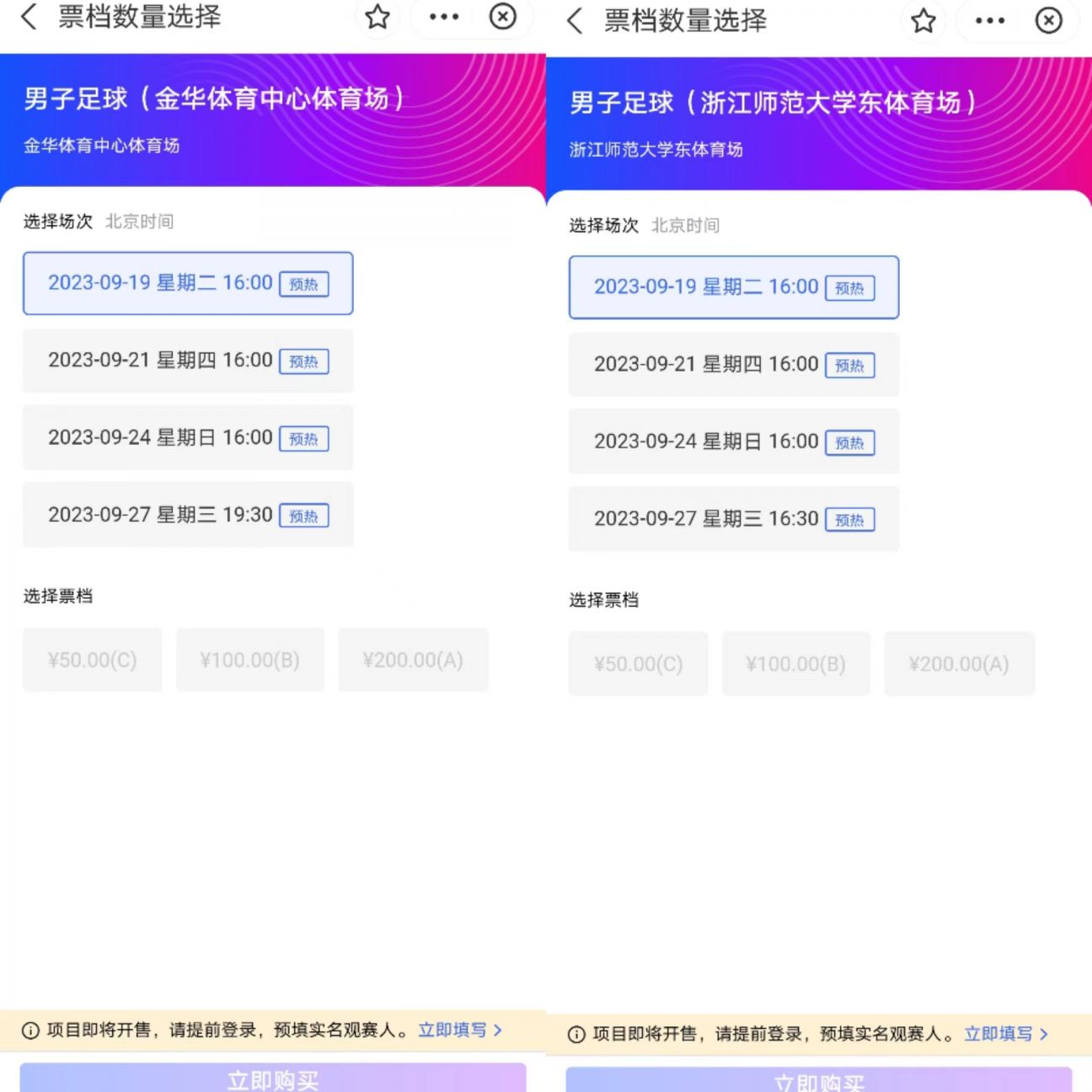Click info icon in left notice bar
This screenshot has width=1092, height=1092.
coord(30,1030)
